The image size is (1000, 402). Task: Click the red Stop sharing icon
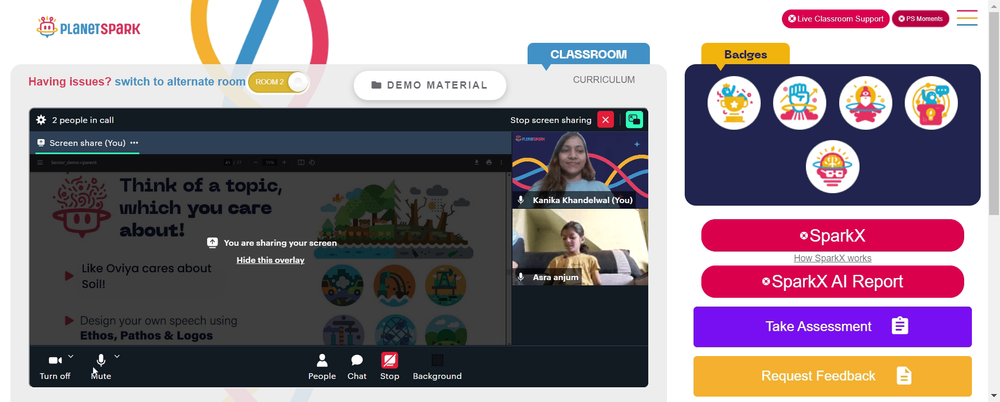pos(390,361)
